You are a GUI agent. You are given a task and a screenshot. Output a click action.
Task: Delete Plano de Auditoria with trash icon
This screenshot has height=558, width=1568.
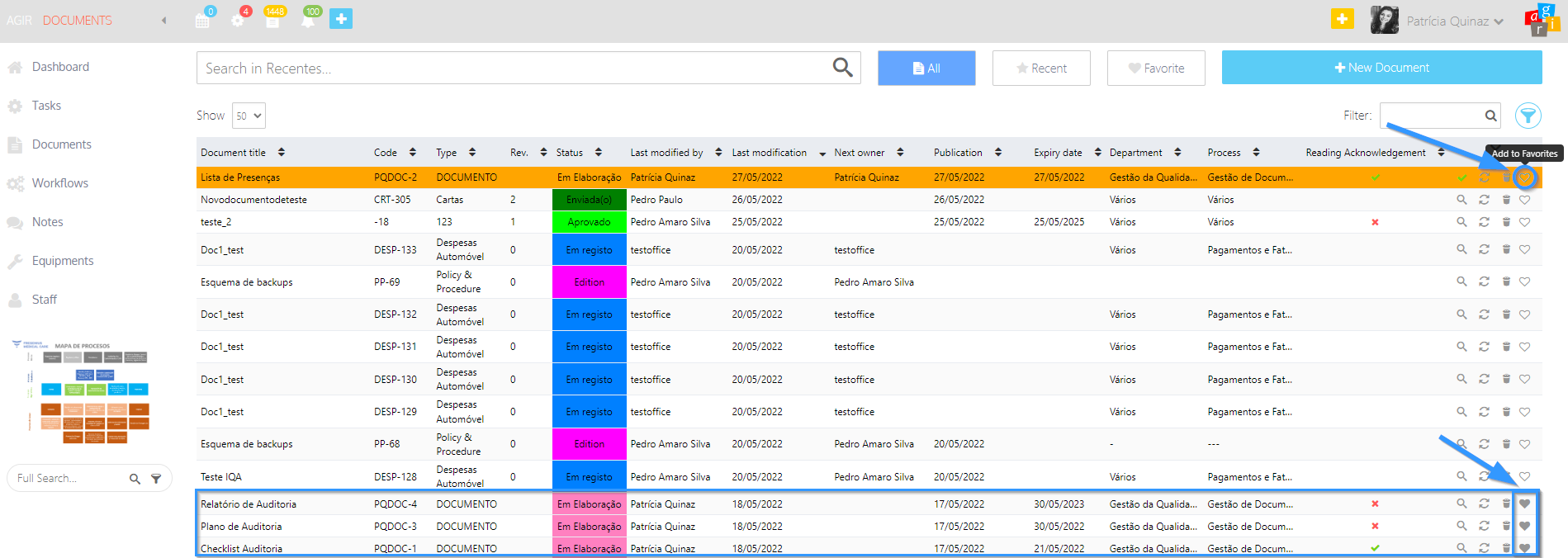click(1506, 526)
